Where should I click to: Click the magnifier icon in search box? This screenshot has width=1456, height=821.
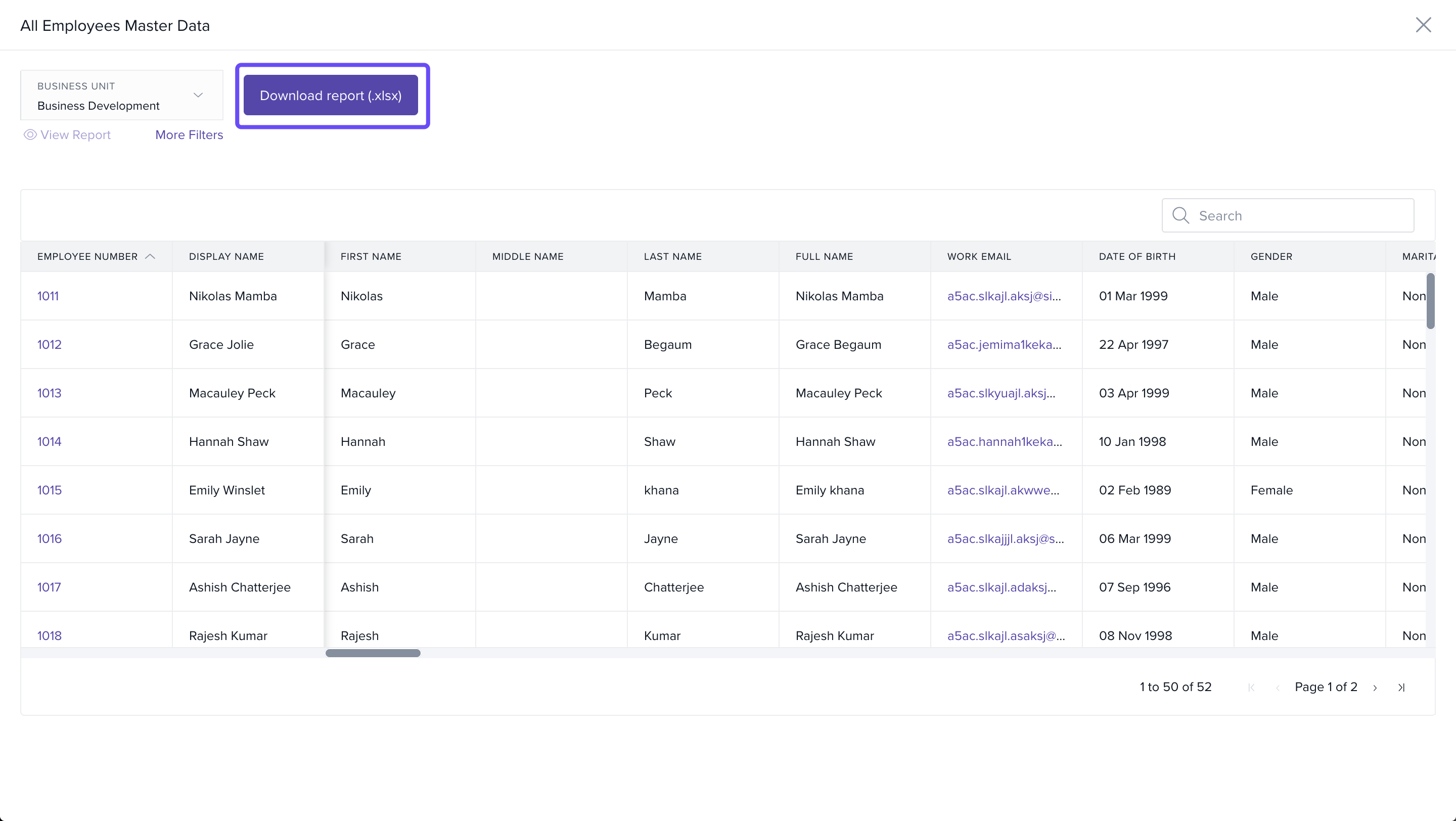1180,215
